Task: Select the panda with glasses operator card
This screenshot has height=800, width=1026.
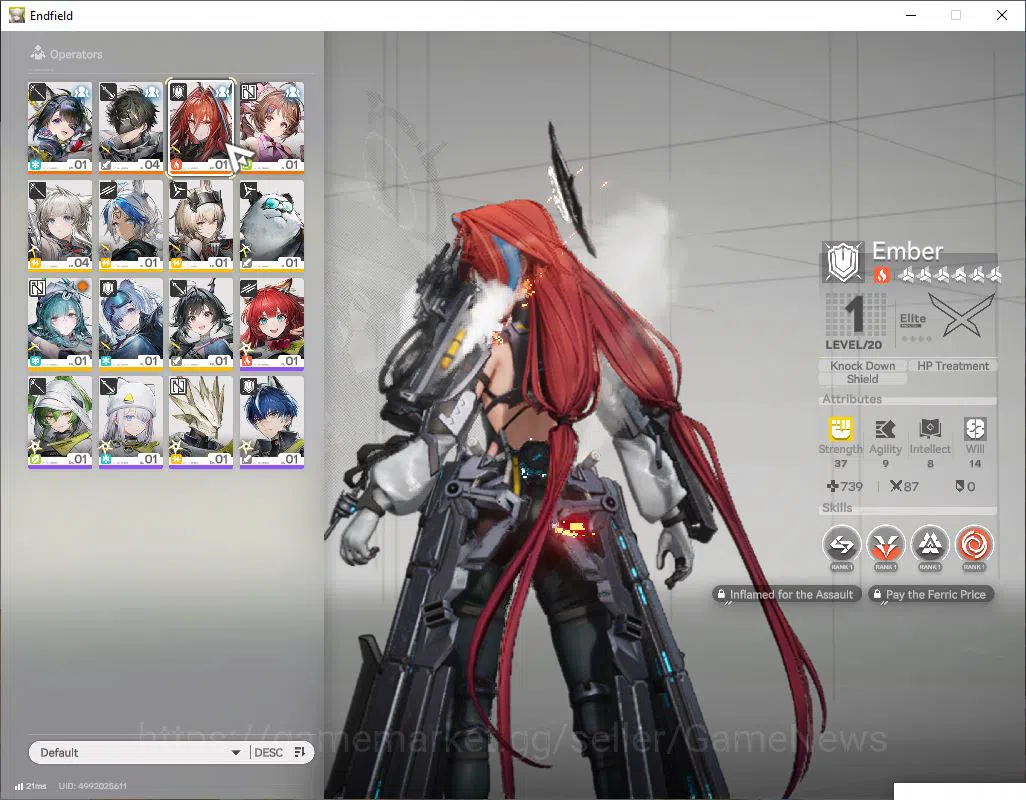Action: (x=272, y=225)
